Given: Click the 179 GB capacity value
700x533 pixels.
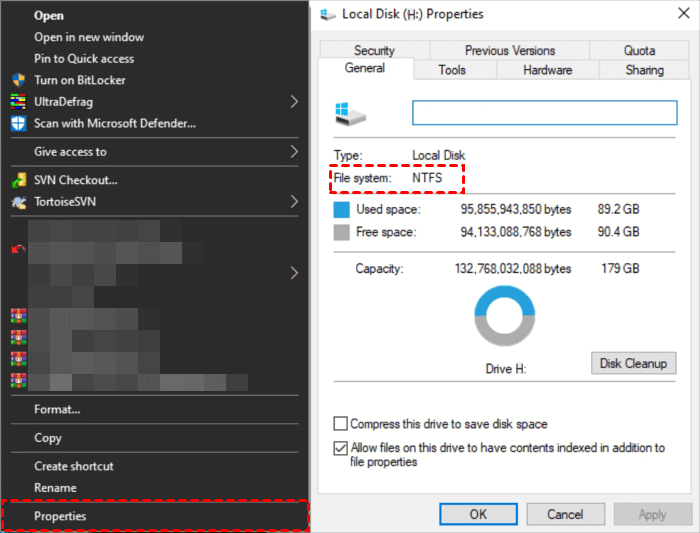Looking at the screenshot, I should tap(620, 268).
